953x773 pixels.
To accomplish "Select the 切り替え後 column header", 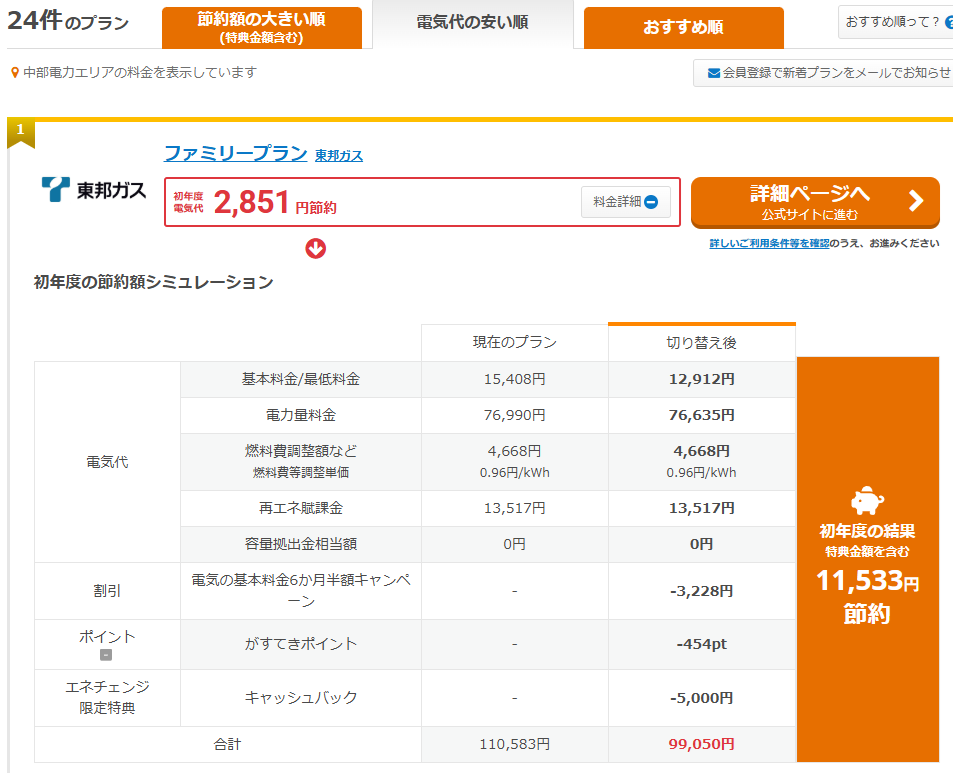I will (x=702, y=343).
